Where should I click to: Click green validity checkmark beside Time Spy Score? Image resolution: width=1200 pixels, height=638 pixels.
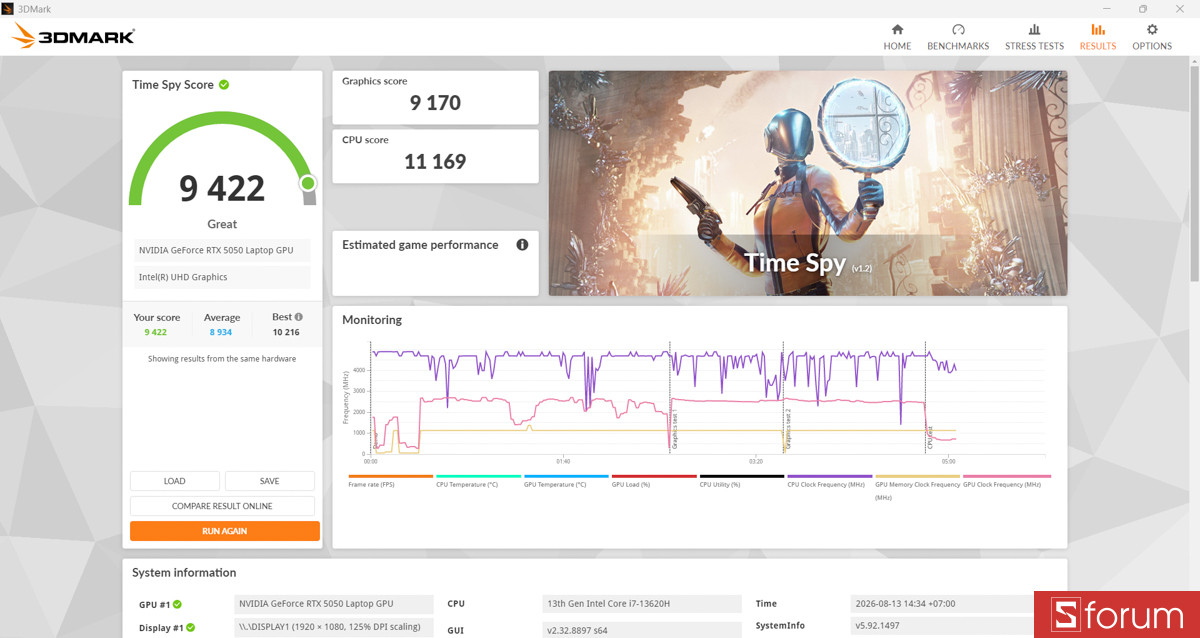(x=224, y=84)
